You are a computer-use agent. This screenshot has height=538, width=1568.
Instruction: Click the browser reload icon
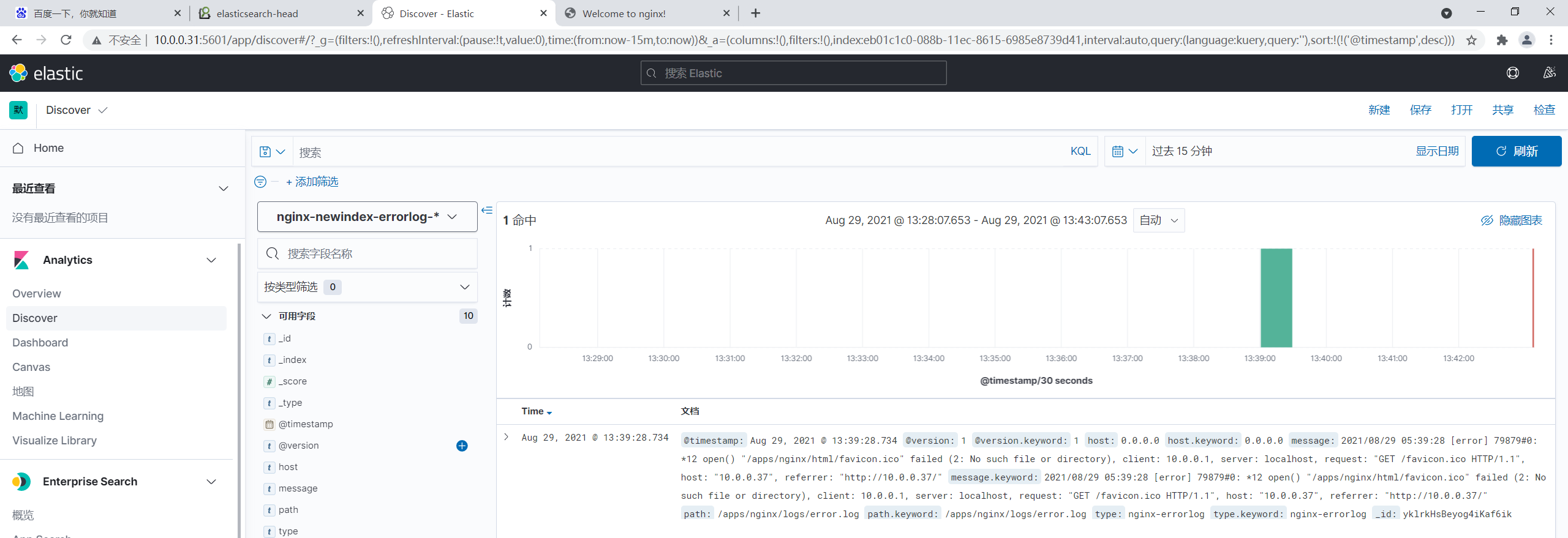pos(66,40)
